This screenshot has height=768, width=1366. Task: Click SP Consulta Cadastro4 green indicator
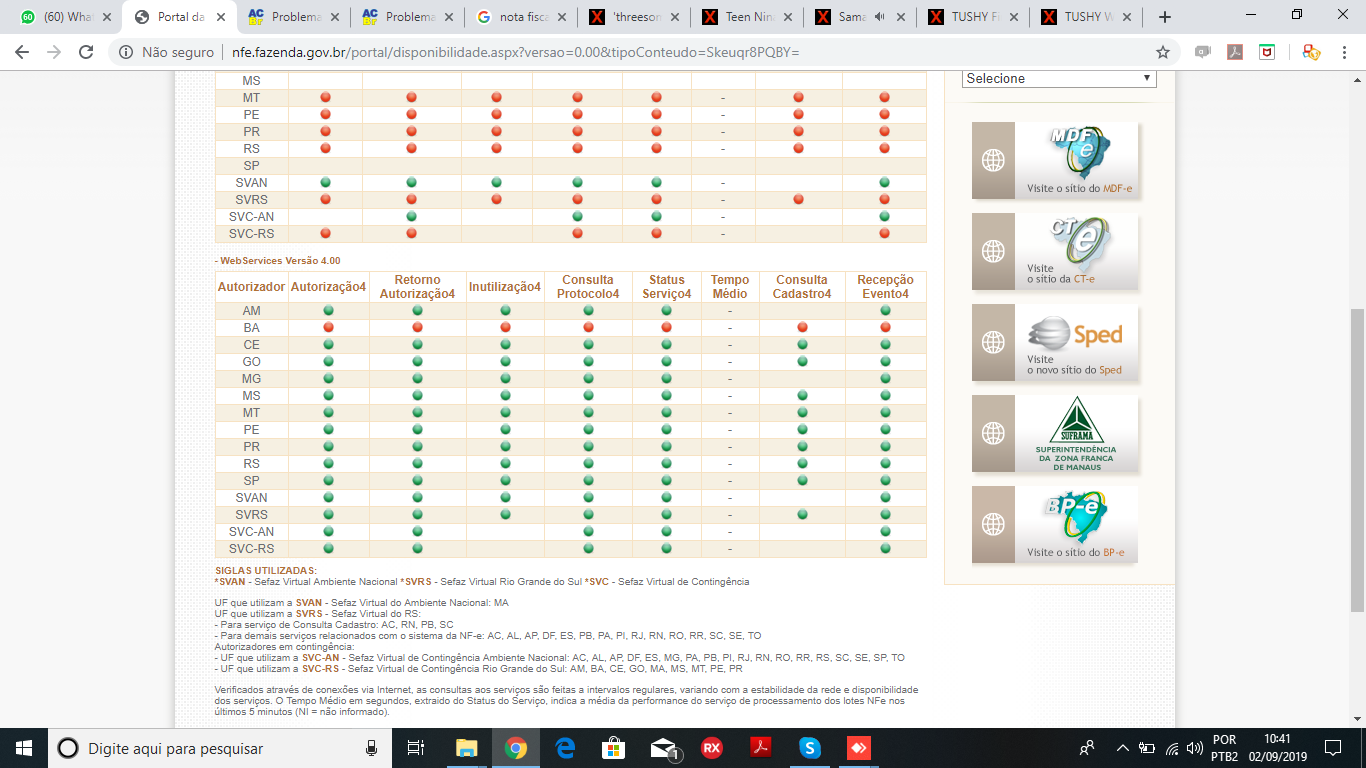tap(802, 480)
